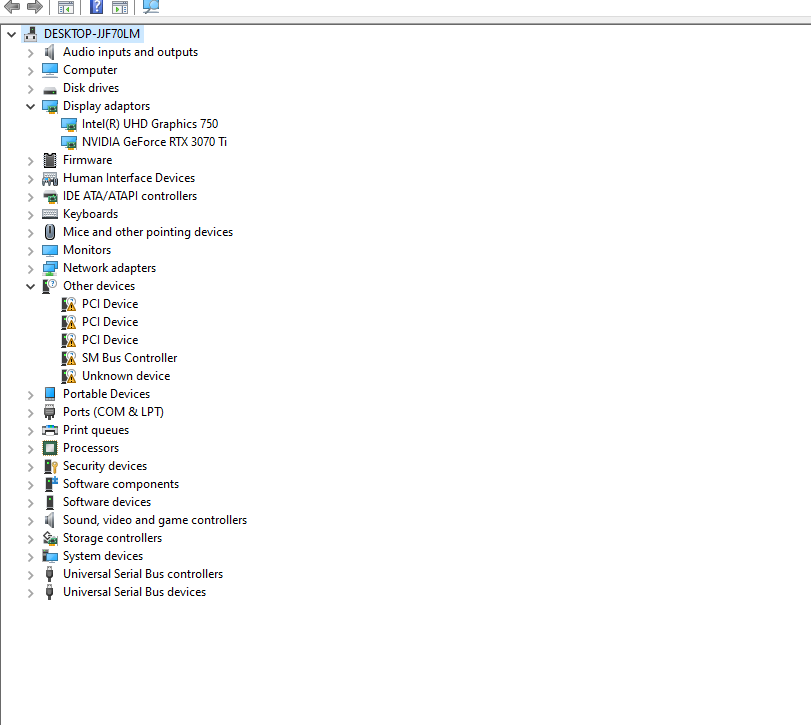Click the Keyboards icon
The width and height of the screenshot is (811, 725).
[50, 214]
